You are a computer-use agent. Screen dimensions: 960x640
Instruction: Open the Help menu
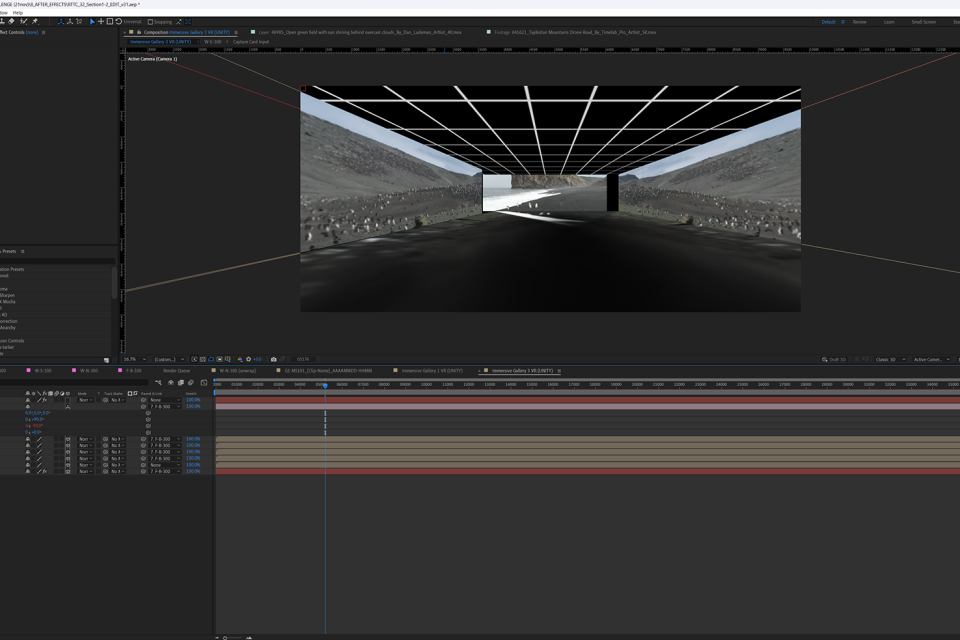point(17,13)
